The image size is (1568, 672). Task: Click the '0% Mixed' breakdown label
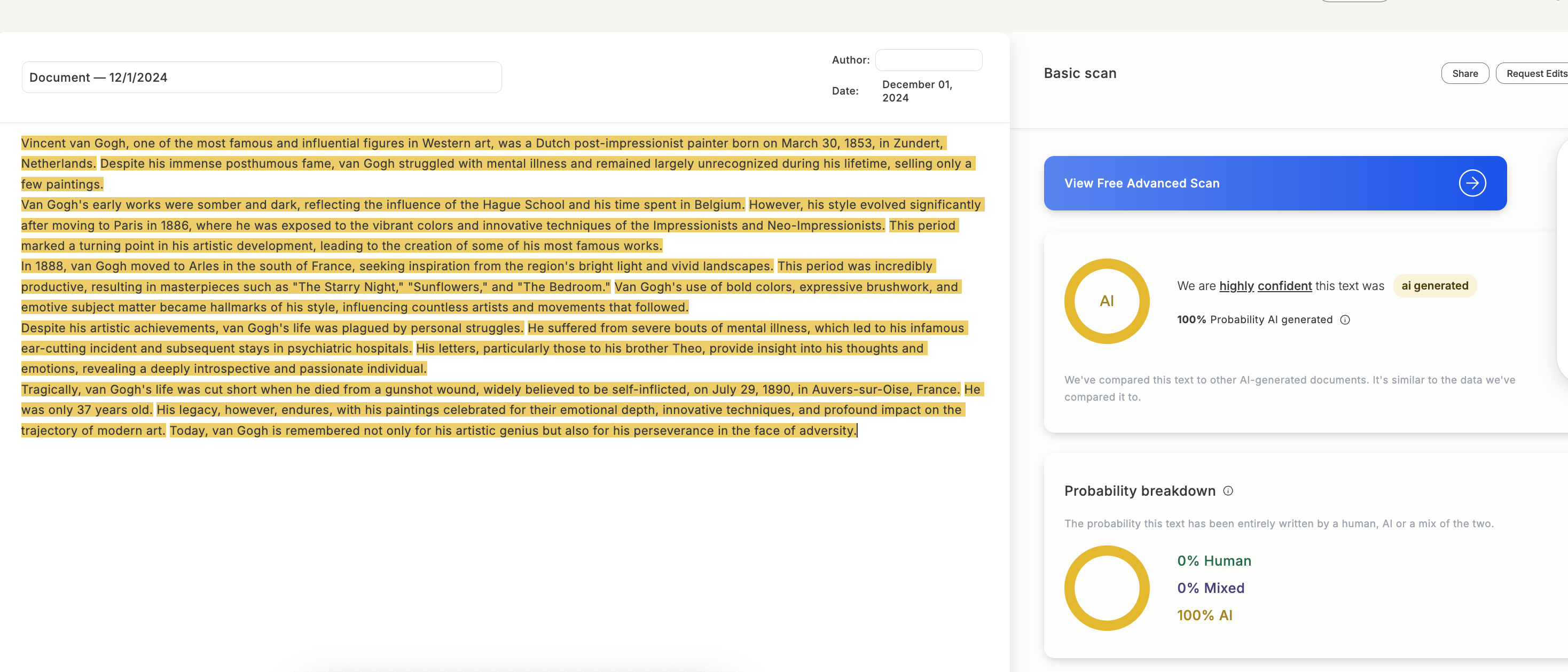click(1210, 588)
